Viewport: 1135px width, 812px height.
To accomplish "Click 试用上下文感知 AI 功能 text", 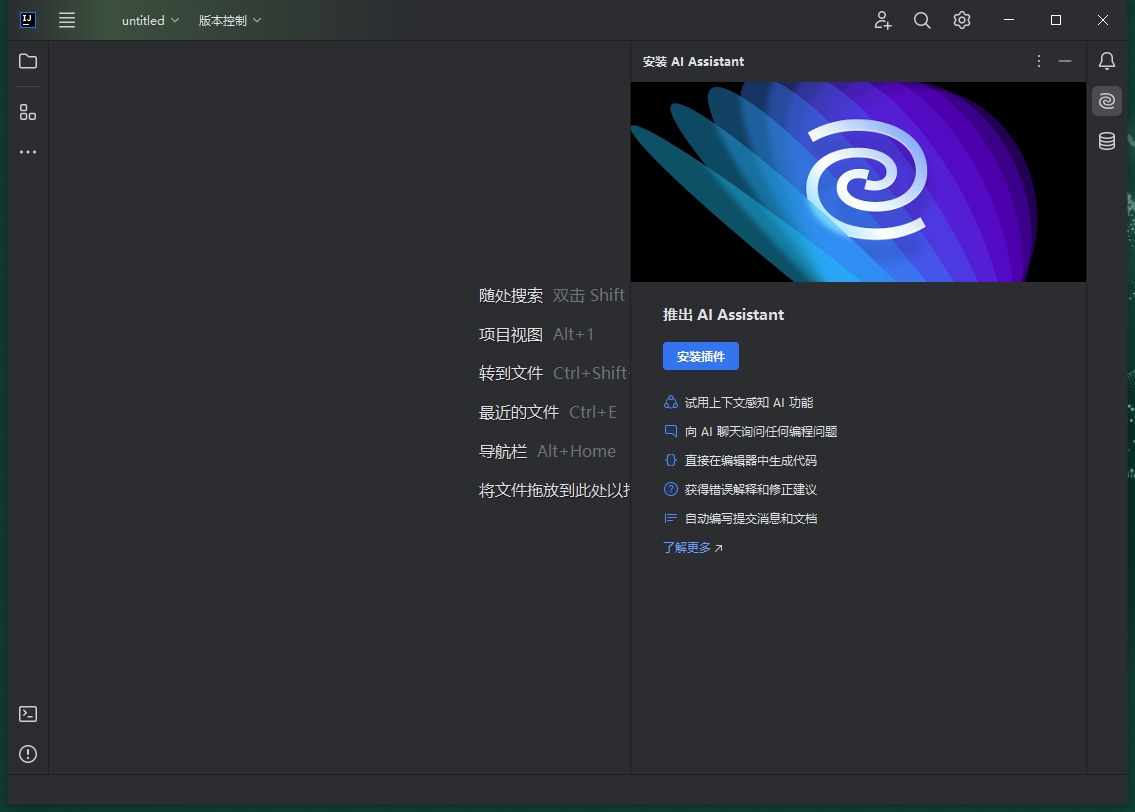I will click(x=749, y=402).
